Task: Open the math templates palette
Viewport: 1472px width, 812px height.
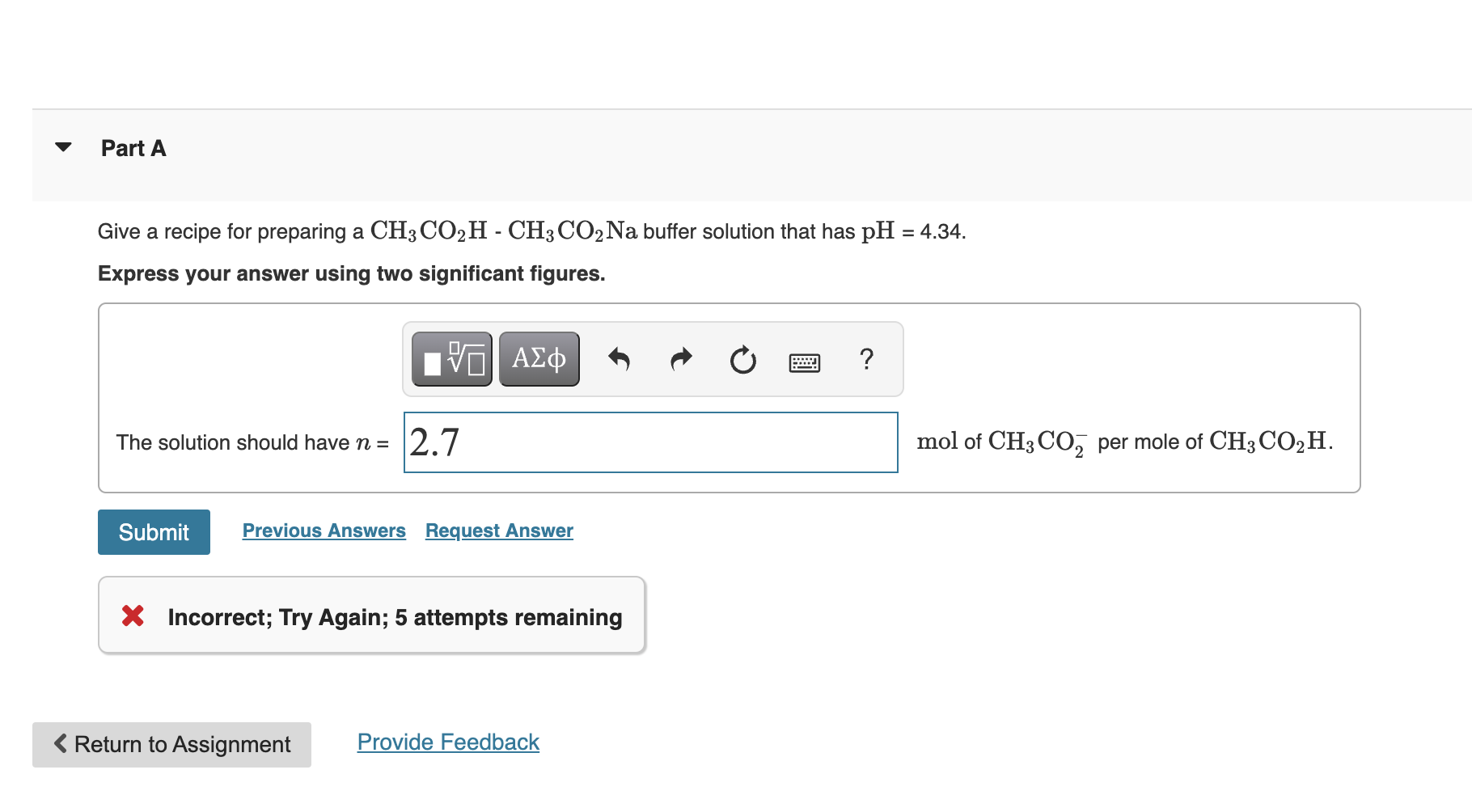Action: 451,359
